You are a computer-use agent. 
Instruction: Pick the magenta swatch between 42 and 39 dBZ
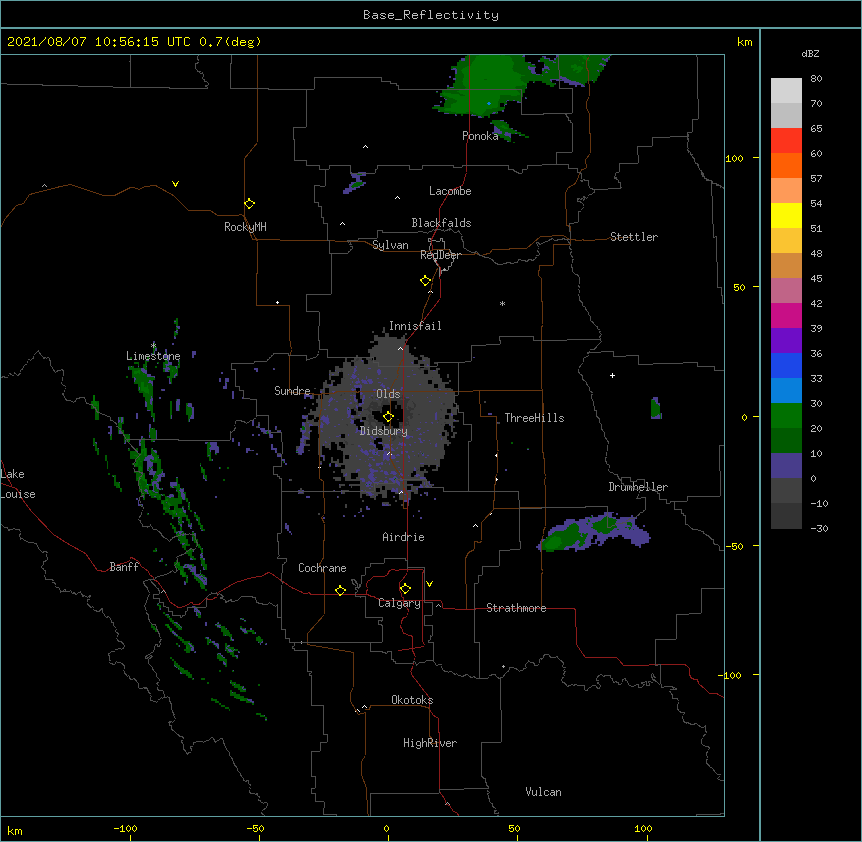pyautogui.click(x=786, y=316)
